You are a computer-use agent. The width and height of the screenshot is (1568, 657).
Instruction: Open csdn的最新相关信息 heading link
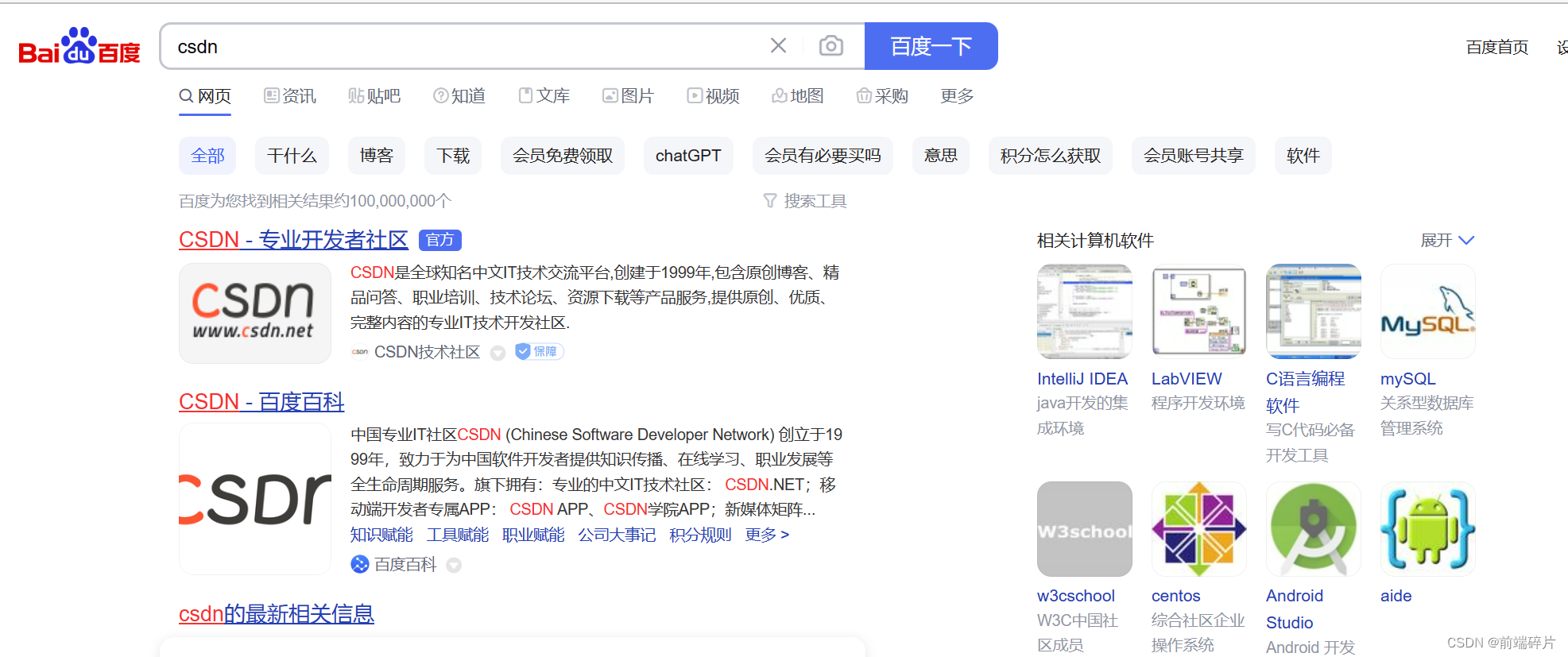277,614
